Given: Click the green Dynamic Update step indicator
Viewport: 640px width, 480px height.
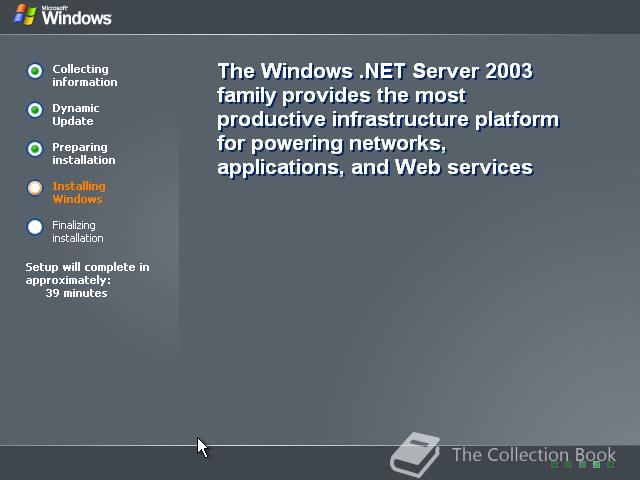Looking at the screenshot, I should point(35,110).
